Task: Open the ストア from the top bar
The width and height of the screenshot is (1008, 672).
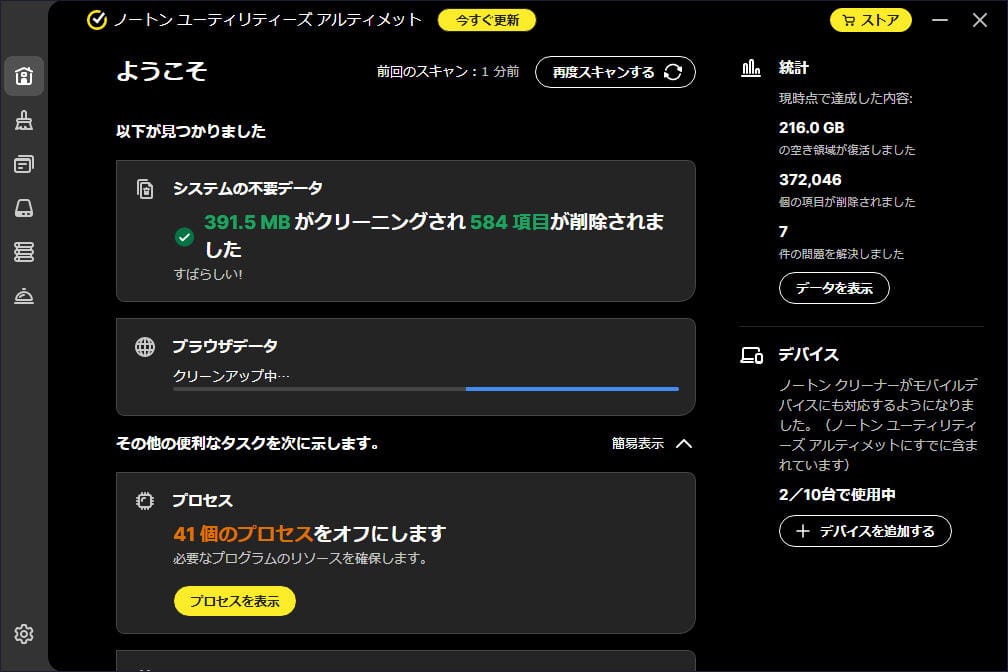Action: 870,18
